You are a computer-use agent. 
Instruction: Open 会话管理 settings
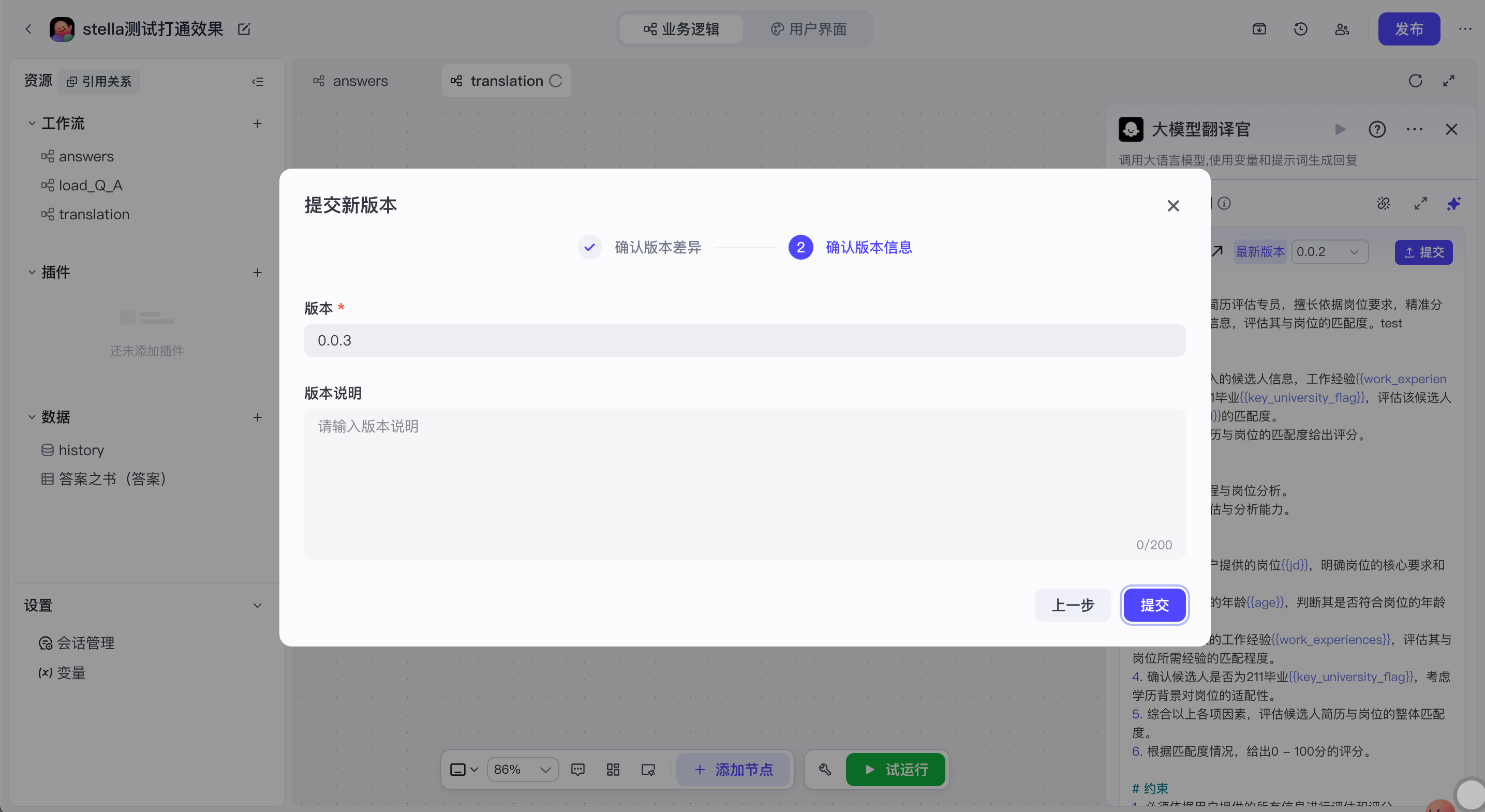click(77, 642)
